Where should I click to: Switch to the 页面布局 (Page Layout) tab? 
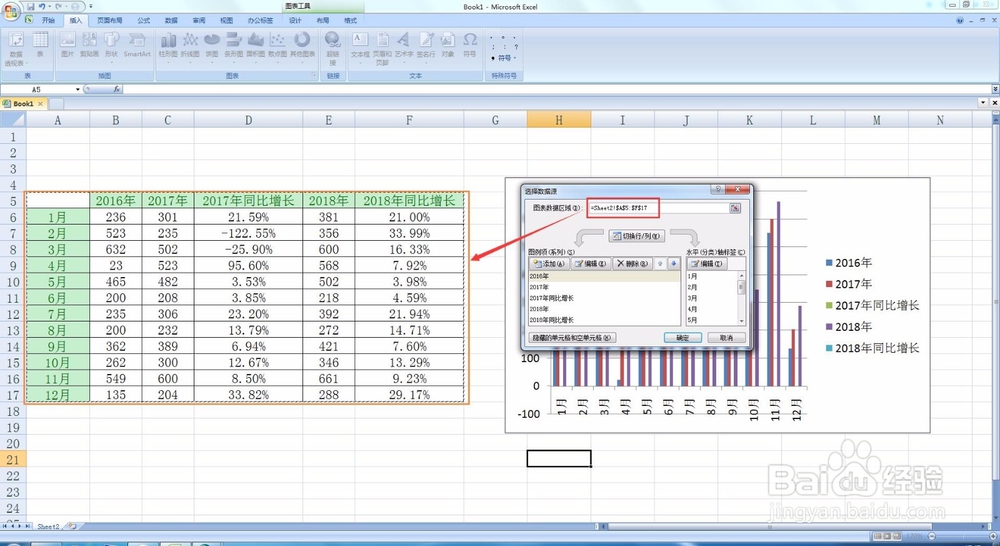[x=109, y=20]
